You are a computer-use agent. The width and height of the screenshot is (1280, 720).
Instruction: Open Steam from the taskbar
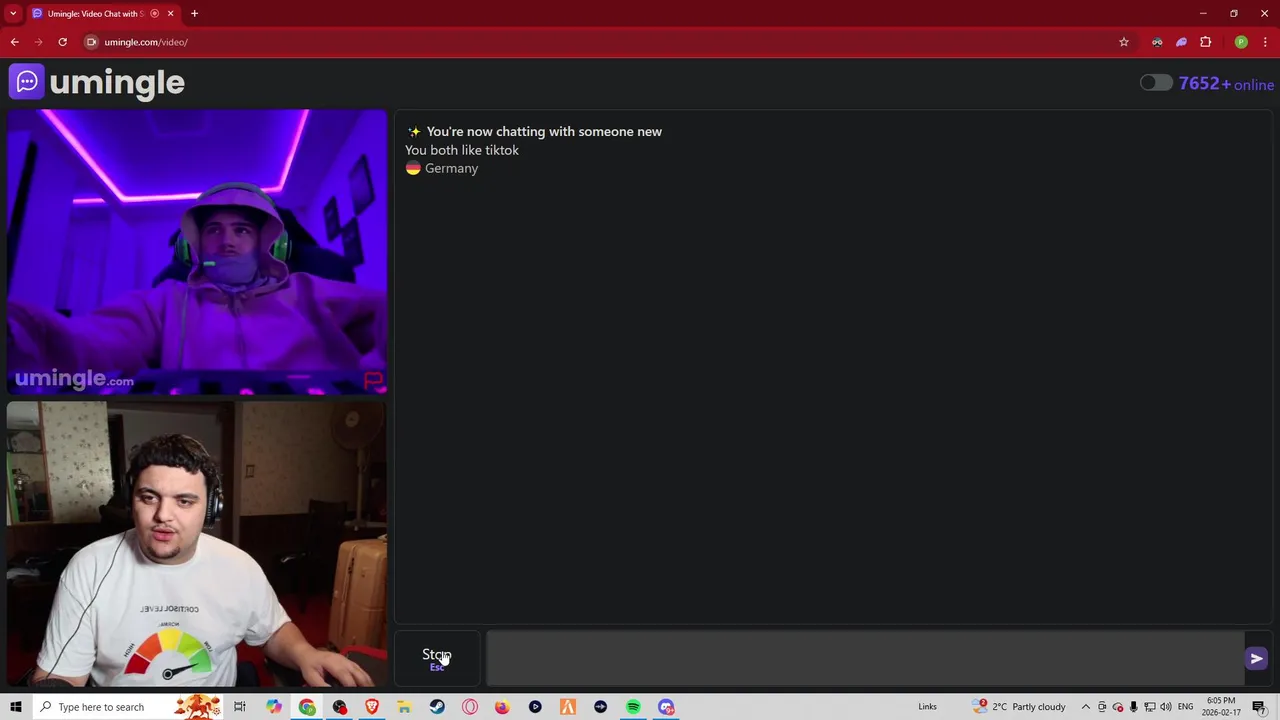click(x=437, y=707)
